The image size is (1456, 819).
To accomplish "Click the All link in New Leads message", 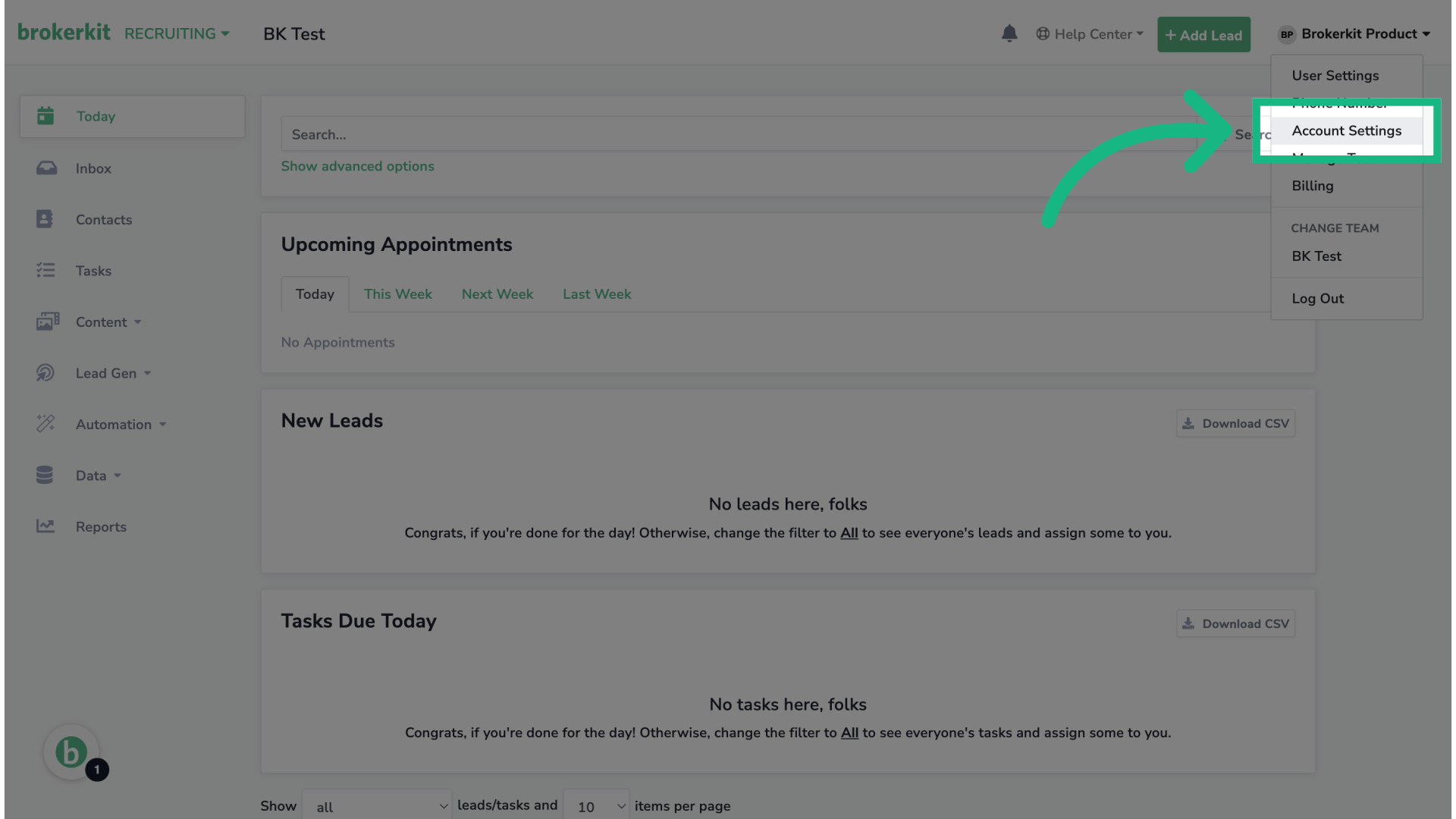I will 849,533.
